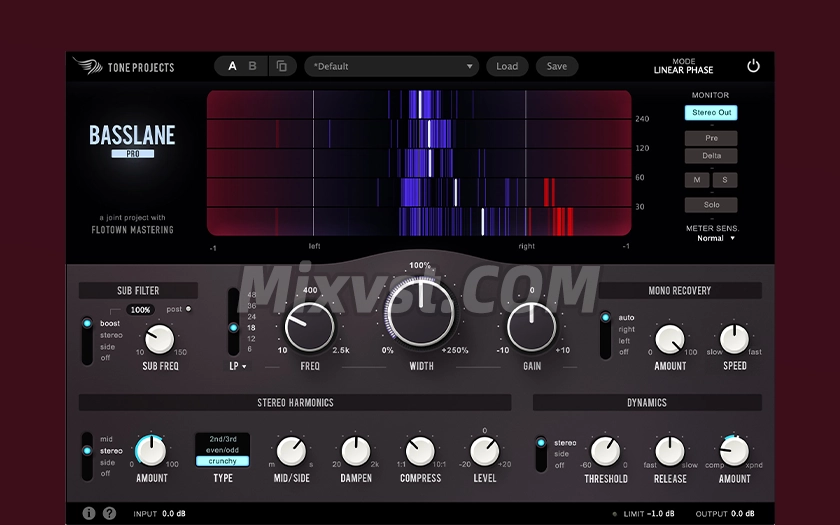Image resolution: width=840 pixels, height=525 pixels.
Task: Click the Mono Recovery Speed knob
Action: (x=734, y=339)
